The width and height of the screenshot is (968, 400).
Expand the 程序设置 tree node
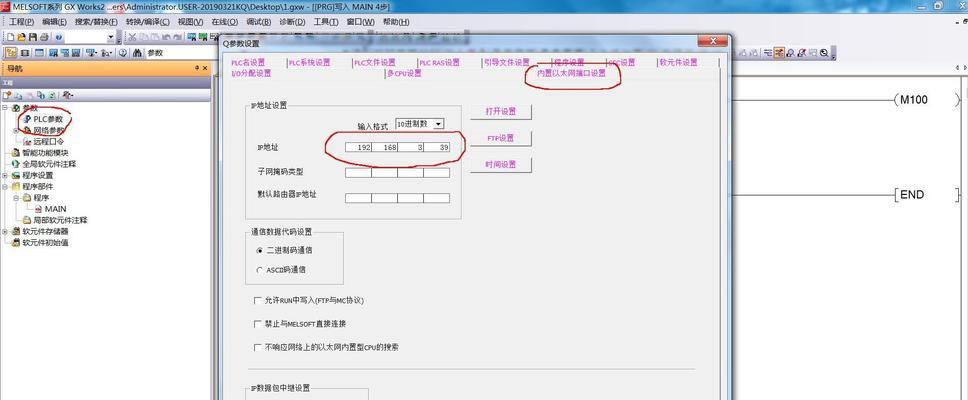[6, 175]
